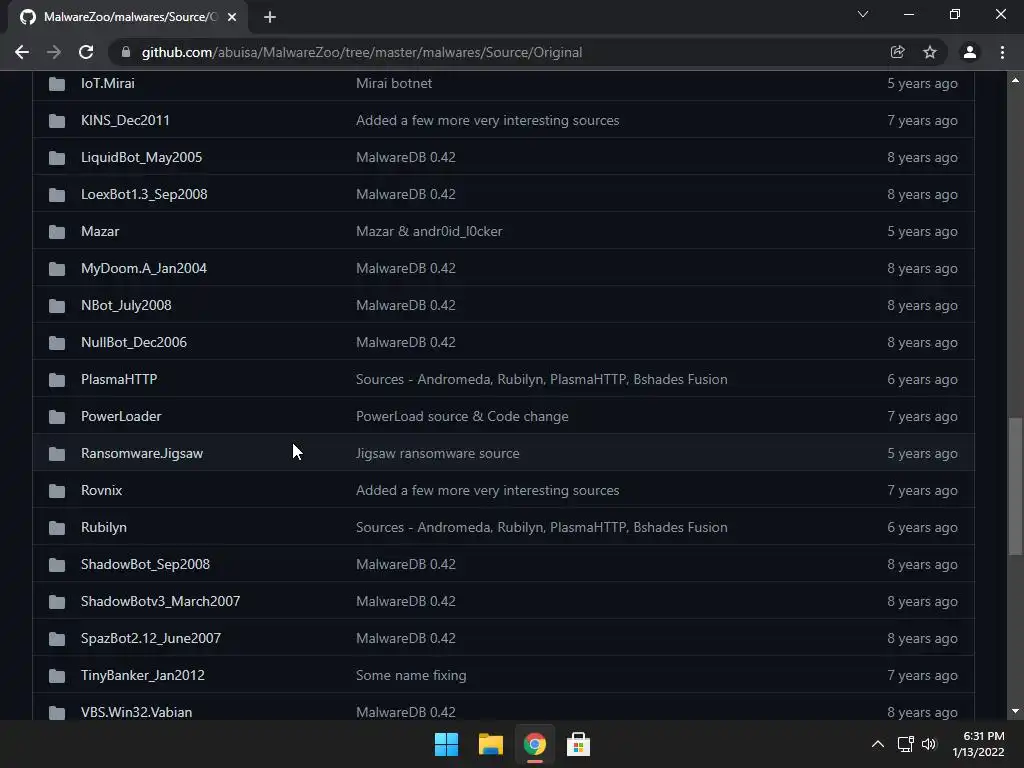1024x768 pixels.
Task: Bookmark this page with the star
Action: click(930, 52)
